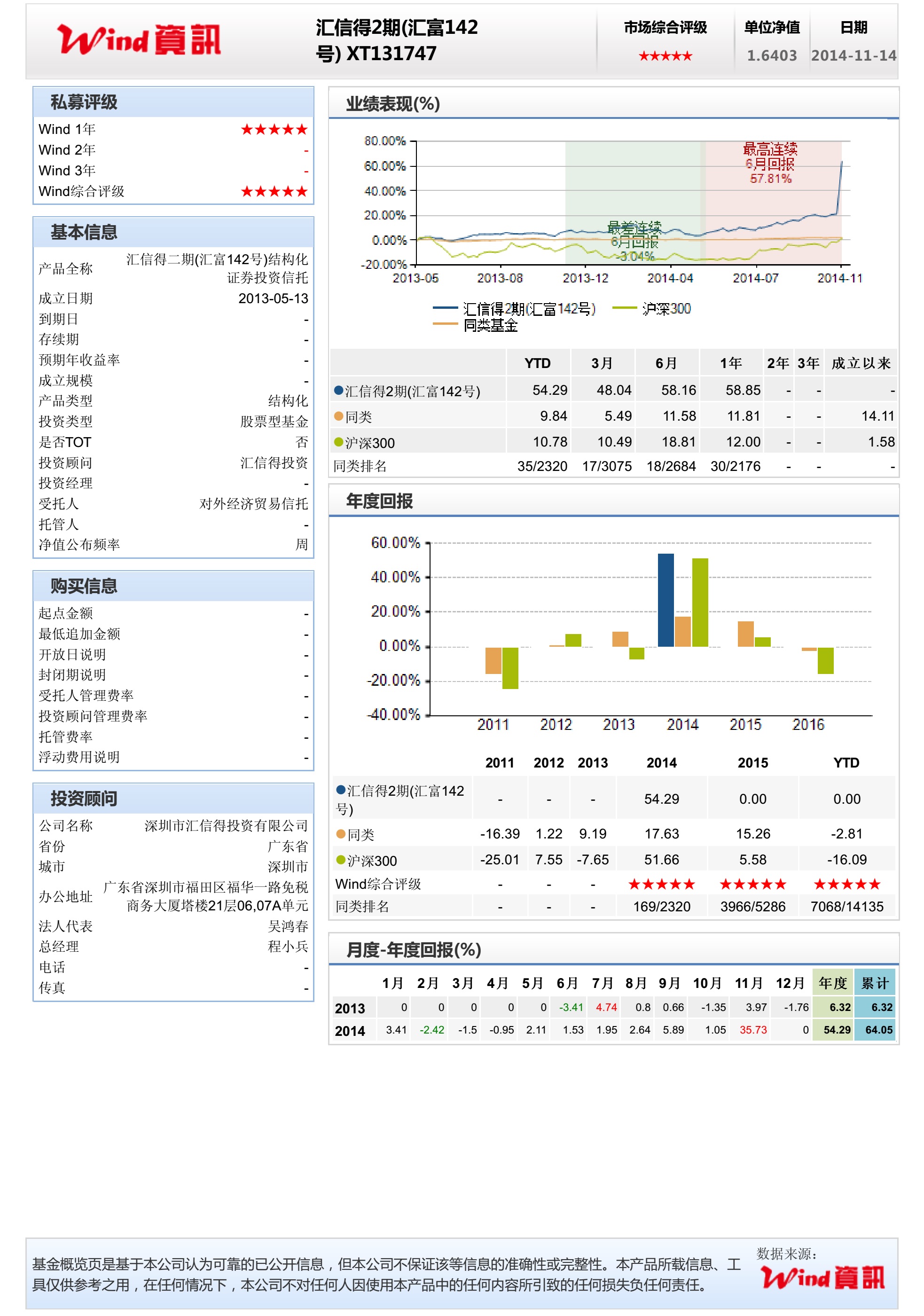This screenshot has width=924, height=1316.
Task: Click the 私募评级 panel header
Action: [173, 102]
